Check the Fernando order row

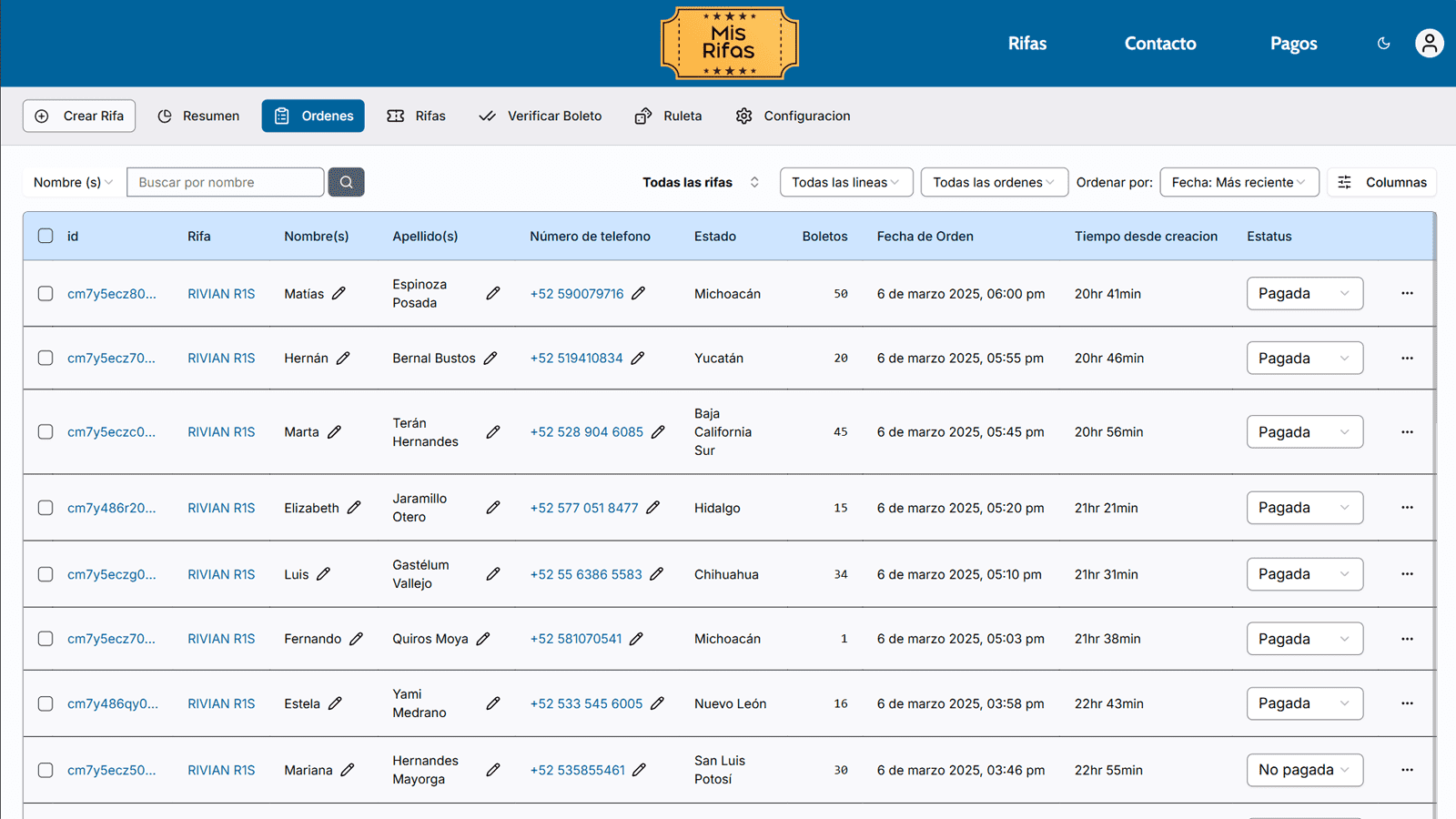pyautogui.click(x=45, y=638)
